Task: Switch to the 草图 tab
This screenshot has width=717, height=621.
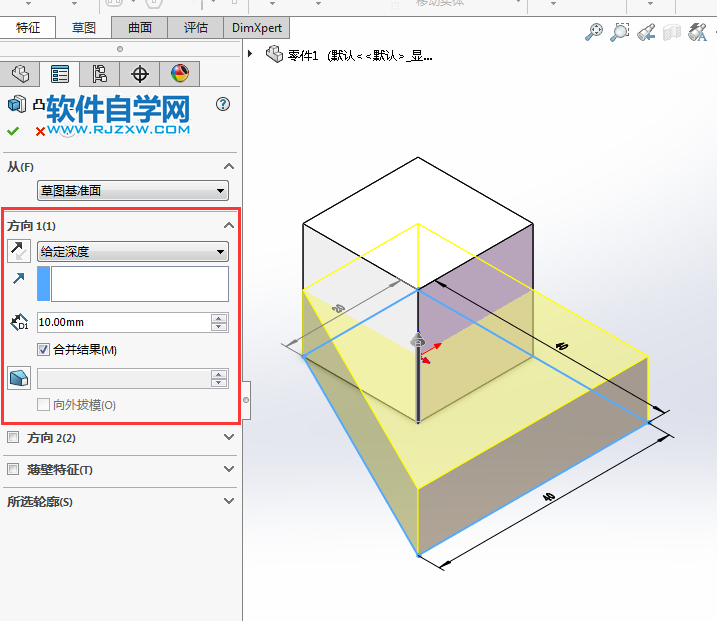Action: tap(84, 27)
